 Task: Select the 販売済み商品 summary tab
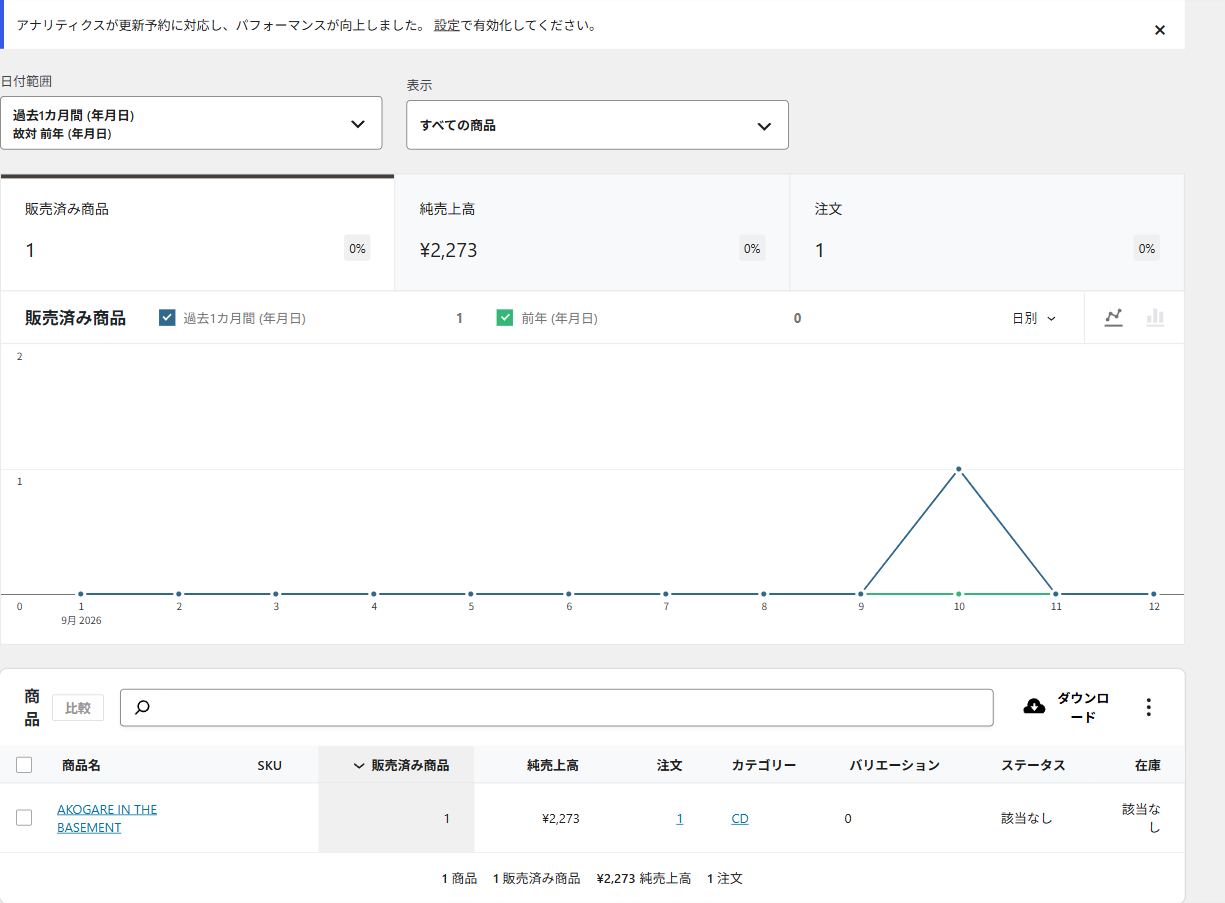tap(197, 233)
